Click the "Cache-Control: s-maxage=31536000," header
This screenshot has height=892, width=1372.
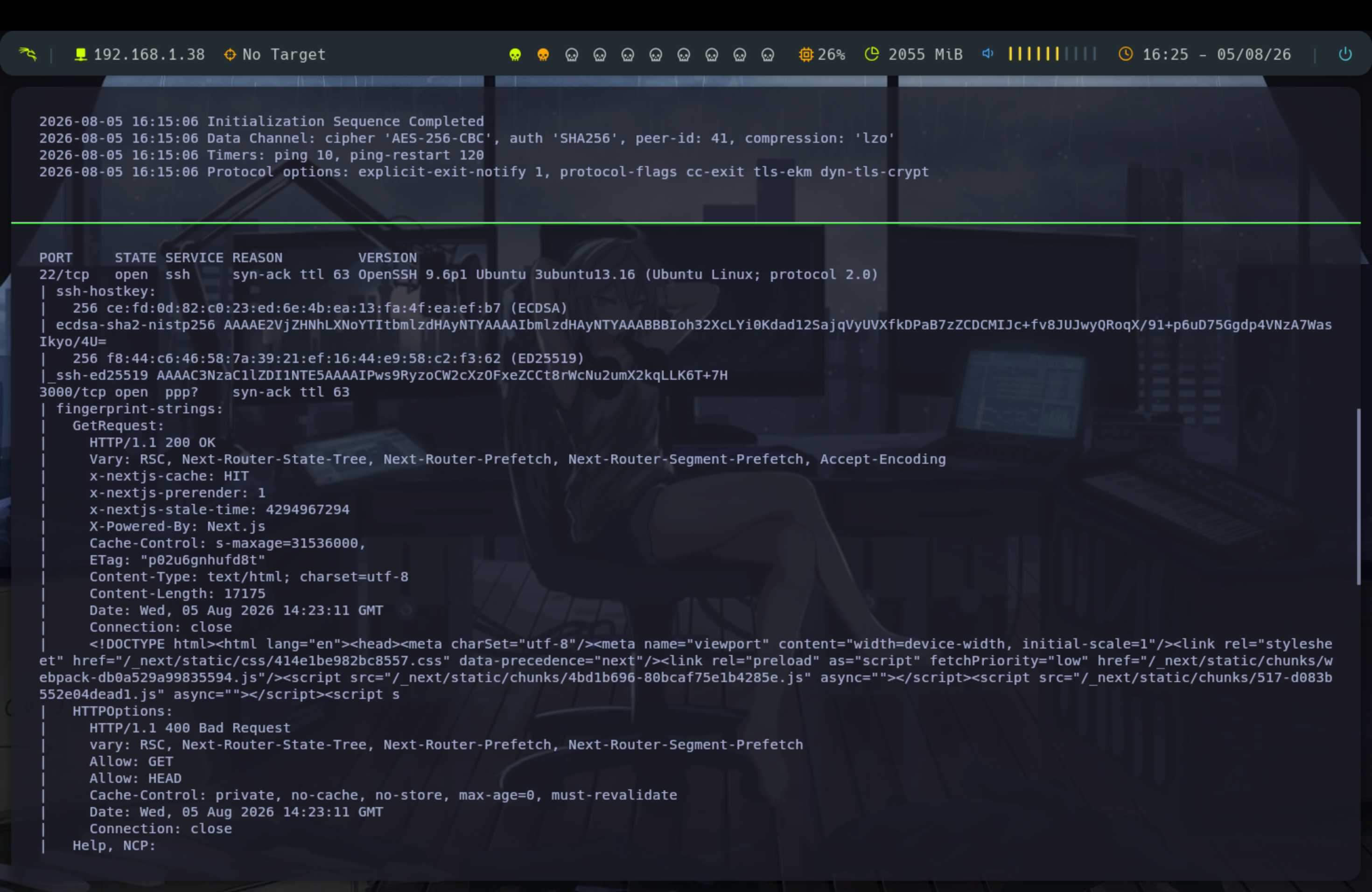tap(228, 543)
